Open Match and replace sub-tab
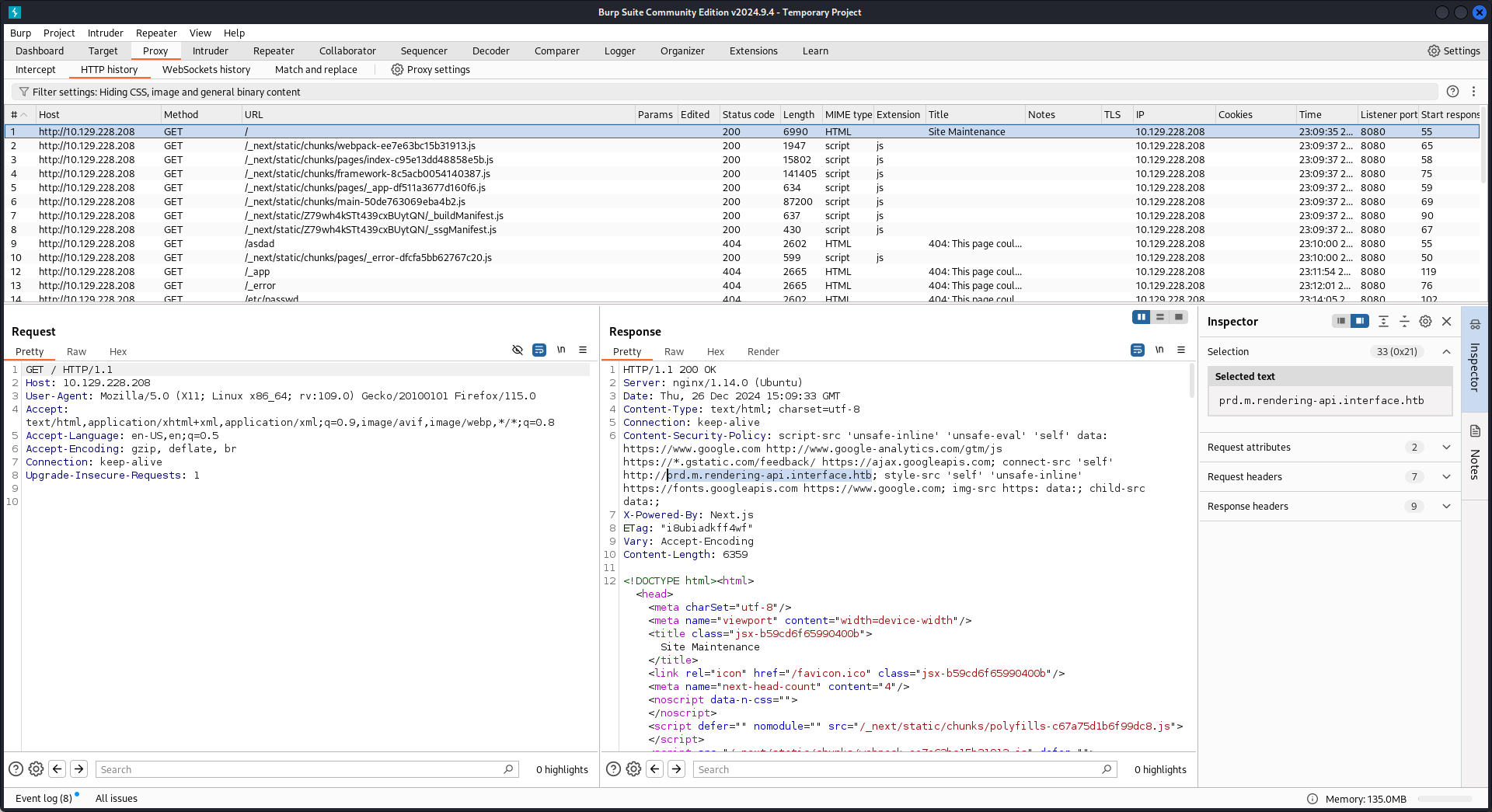Viewport: 1492px width, 812px height. (315, 69)
